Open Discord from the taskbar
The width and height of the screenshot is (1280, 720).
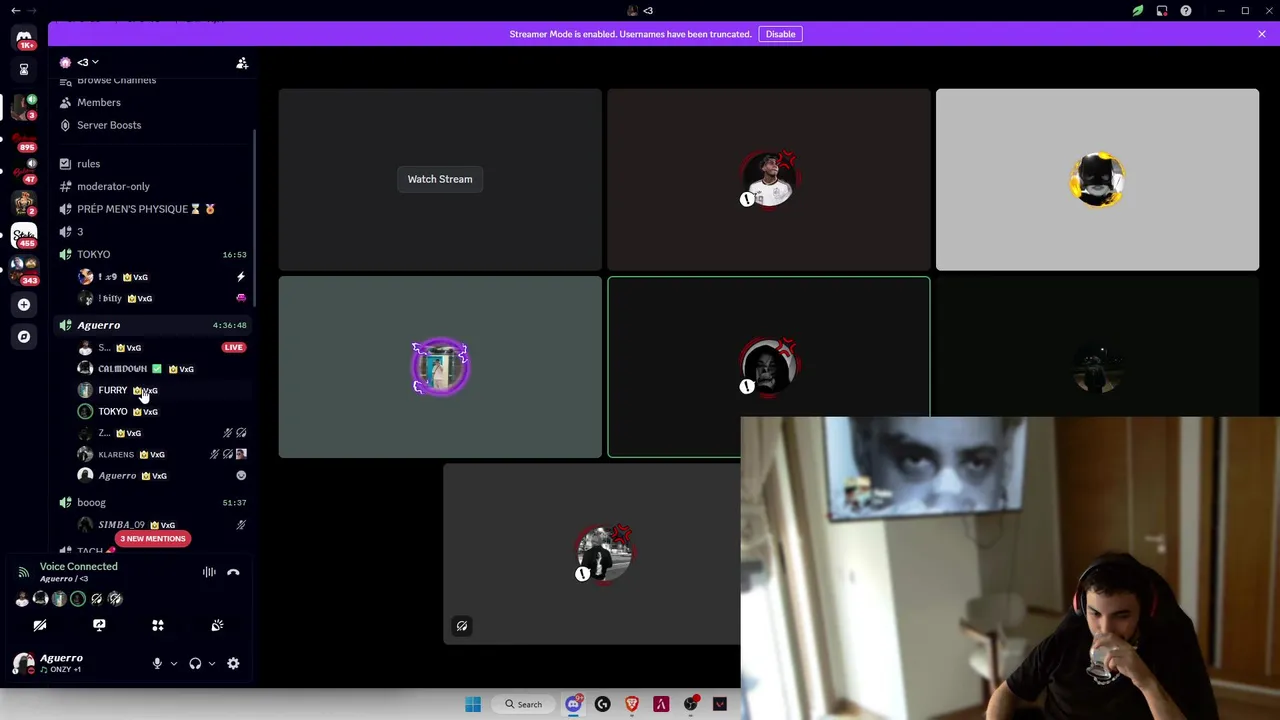coord(573,704)
